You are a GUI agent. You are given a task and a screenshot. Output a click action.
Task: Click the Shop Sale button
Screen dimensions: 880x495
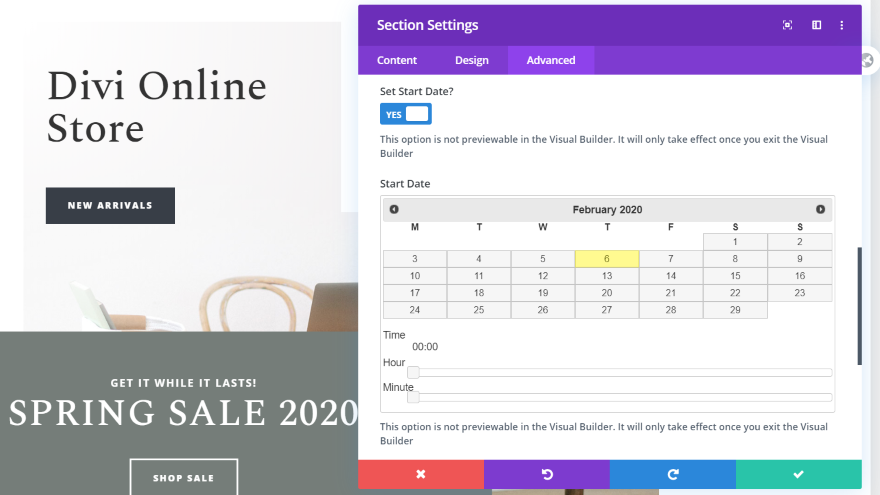[183, 478]
